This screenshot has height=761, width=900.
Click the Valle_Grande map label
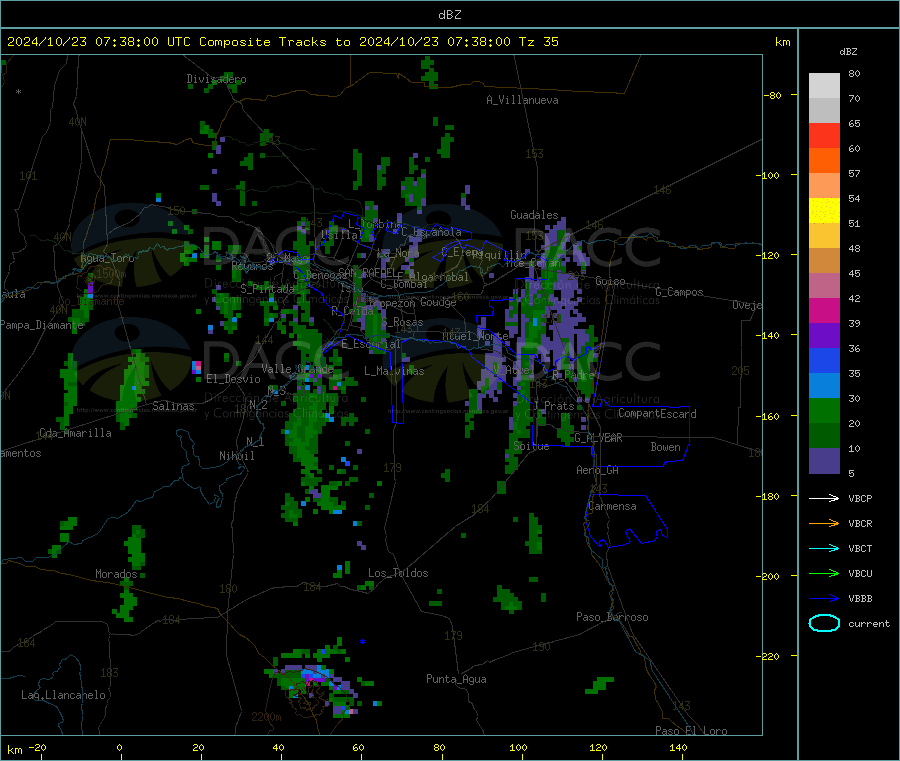click(297, 368)
